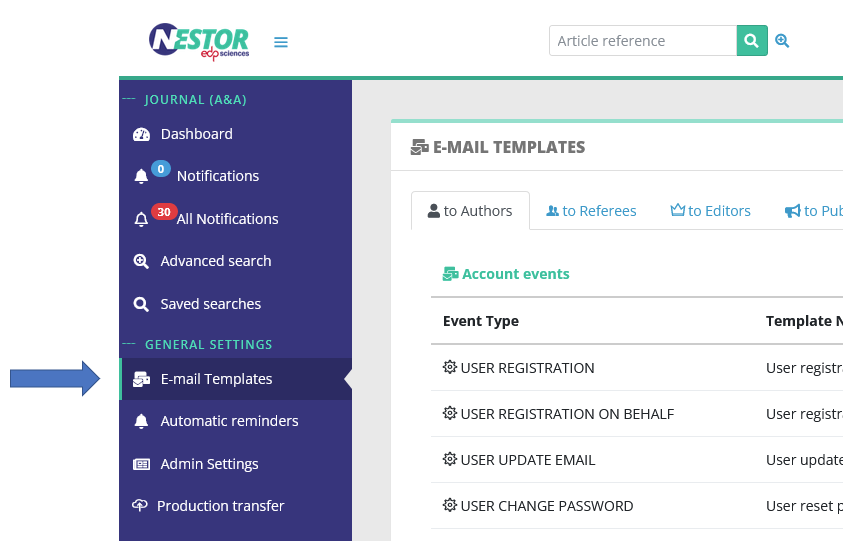Click the USER CHANGE PASSWORD text
This screenshot has width=843, height=541.
[x=547, y=506]
